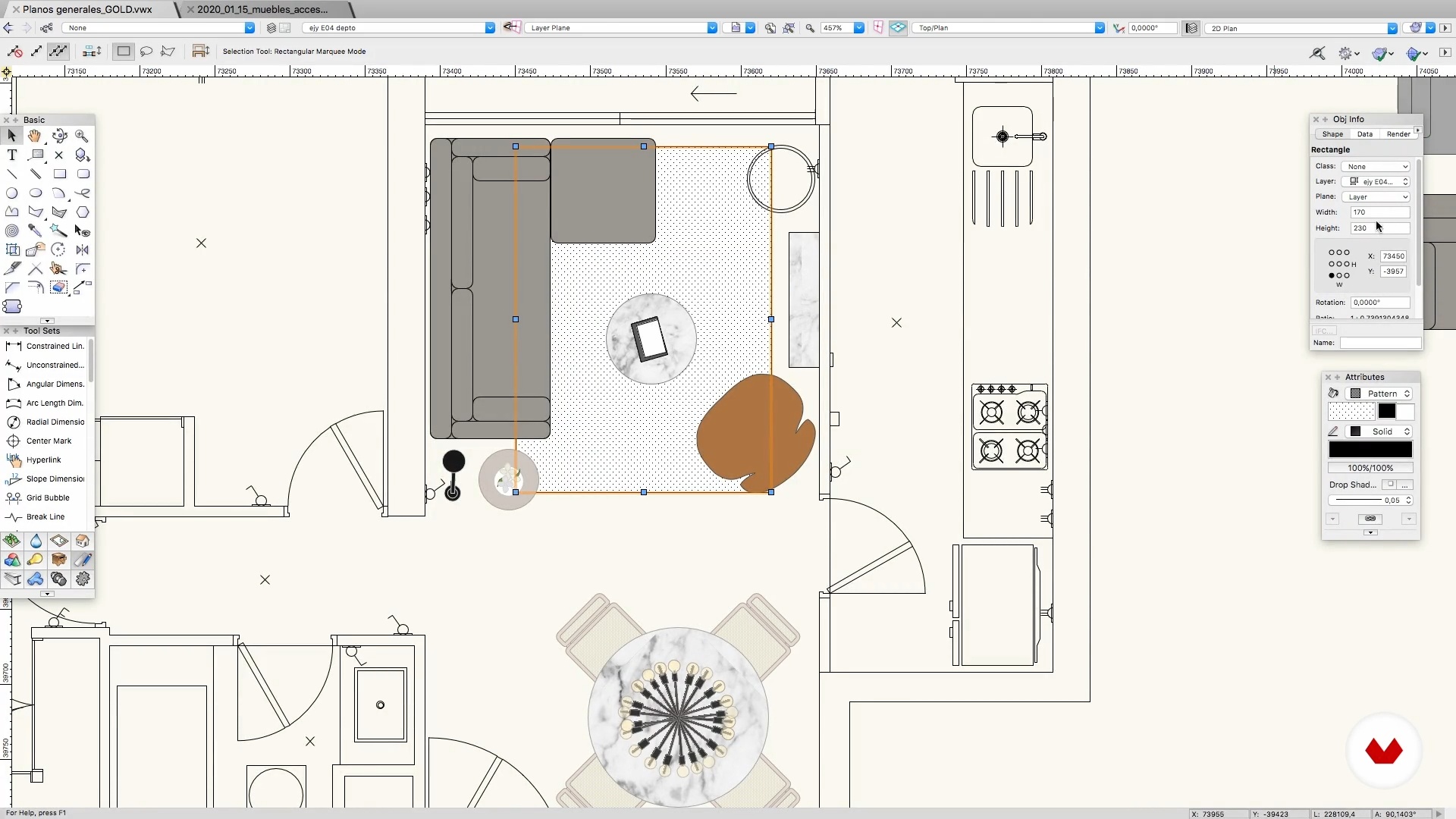Open the active layer ejy E04 depto dropdown
This screenshot has width=1456, height=819.
[399, 27]
